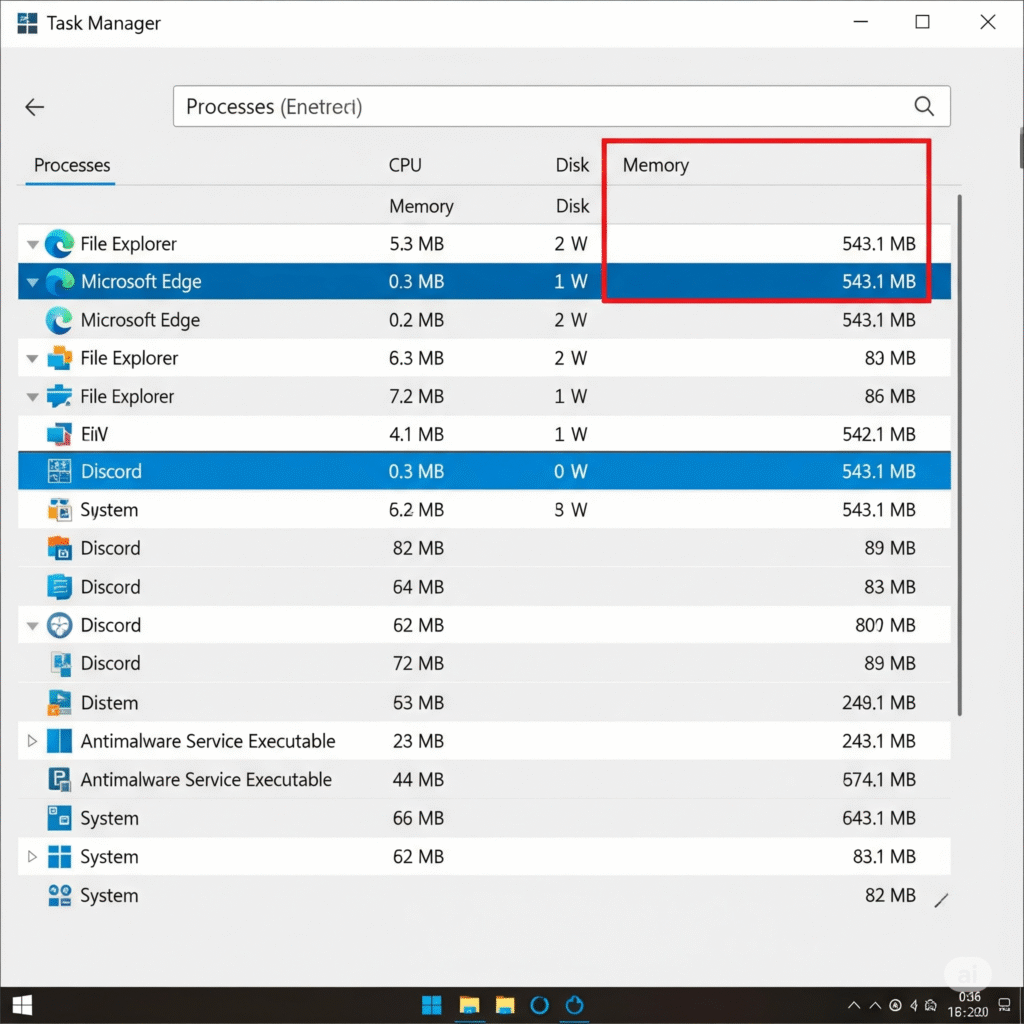Sort by the Memory column header
The height and width of the screenshot is (1024, 1024).
(655, 165)
